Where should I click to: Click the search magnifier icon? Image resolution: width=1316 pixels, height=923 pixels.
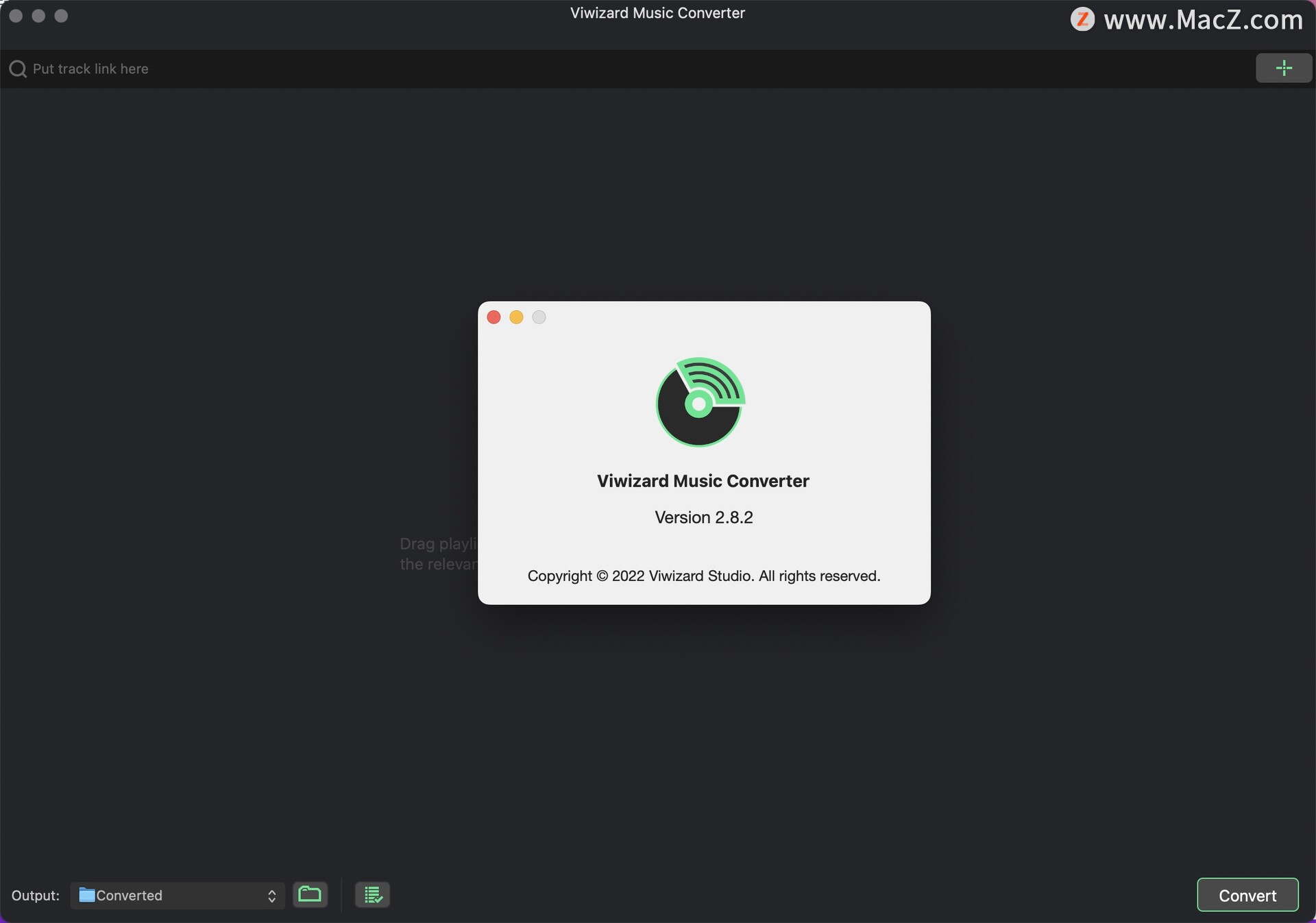pyautogui.click(x=18, y=69)
